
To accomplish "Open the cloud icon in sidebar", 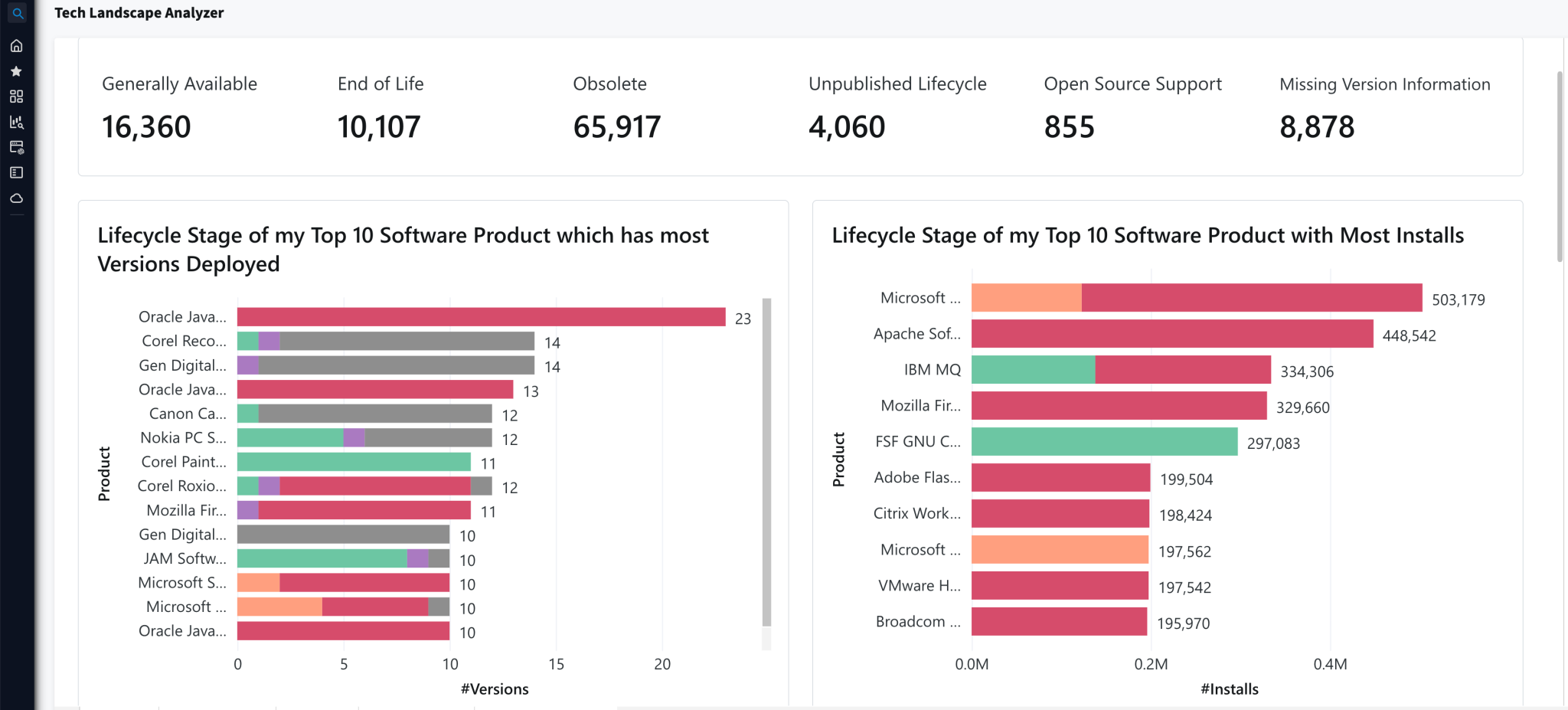I will (16, 198).
